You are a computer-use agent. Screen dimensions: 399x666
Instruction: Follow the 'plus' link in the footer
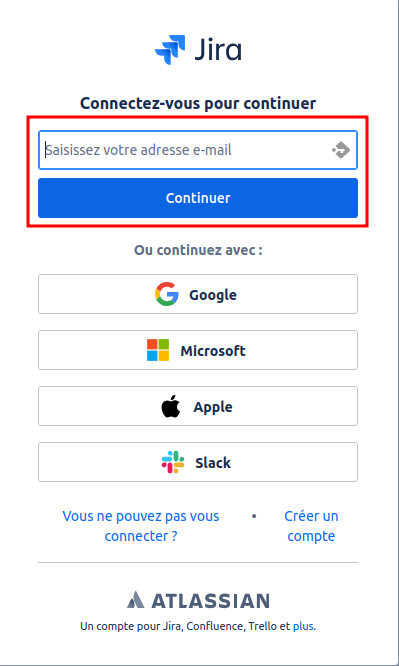point(303,626)
